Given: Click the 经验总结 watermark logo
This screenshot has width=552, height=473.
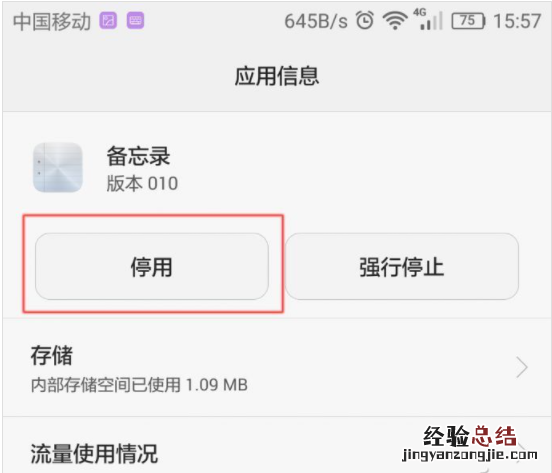Looking at the screenshot, I should (470, 436).
